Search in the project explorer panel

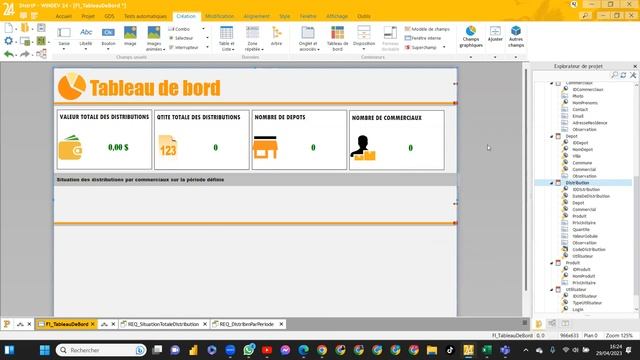tap(614, 75)
